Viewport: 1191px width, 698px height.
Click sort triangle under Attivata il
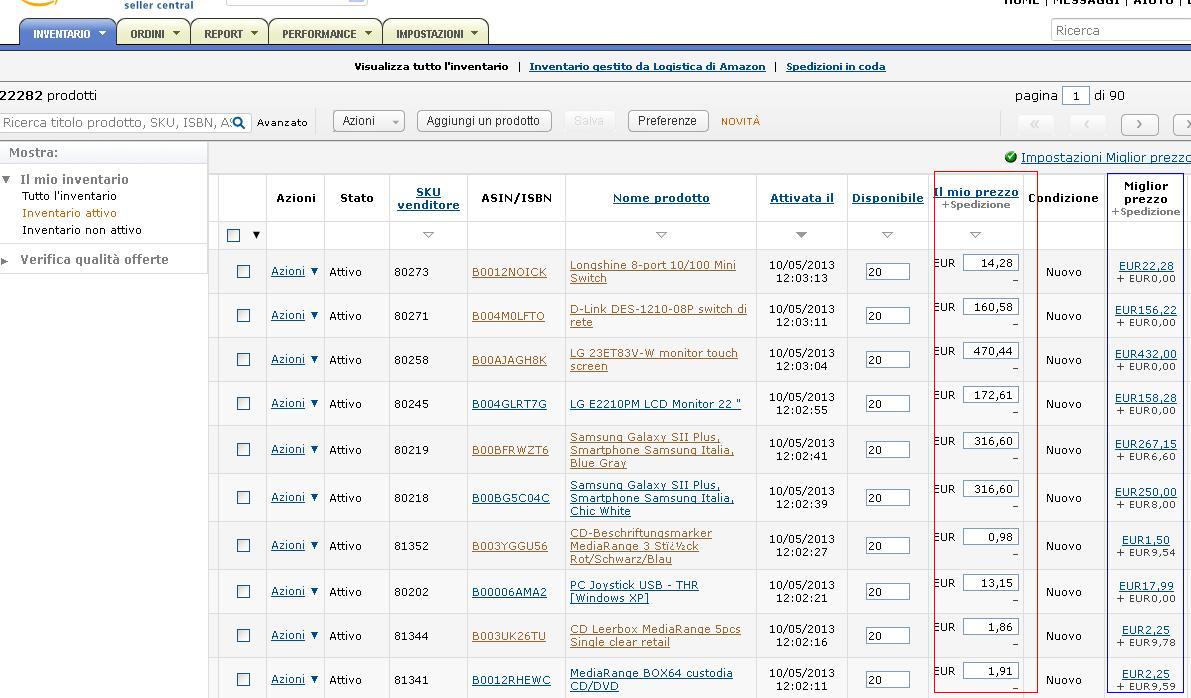click(x=801, y=235)
